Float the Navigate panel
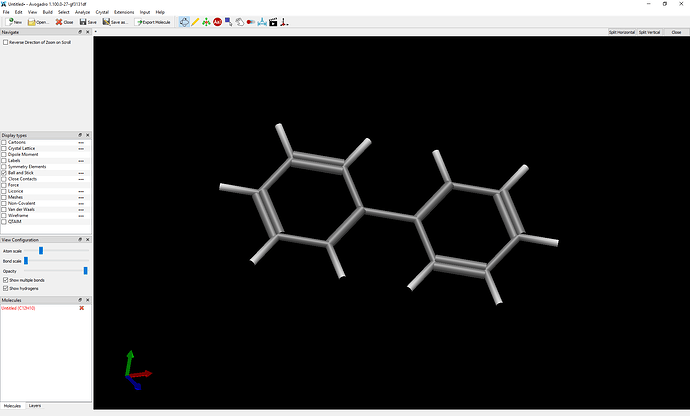This screenshot has width=690, height=416. coord(80,32)
